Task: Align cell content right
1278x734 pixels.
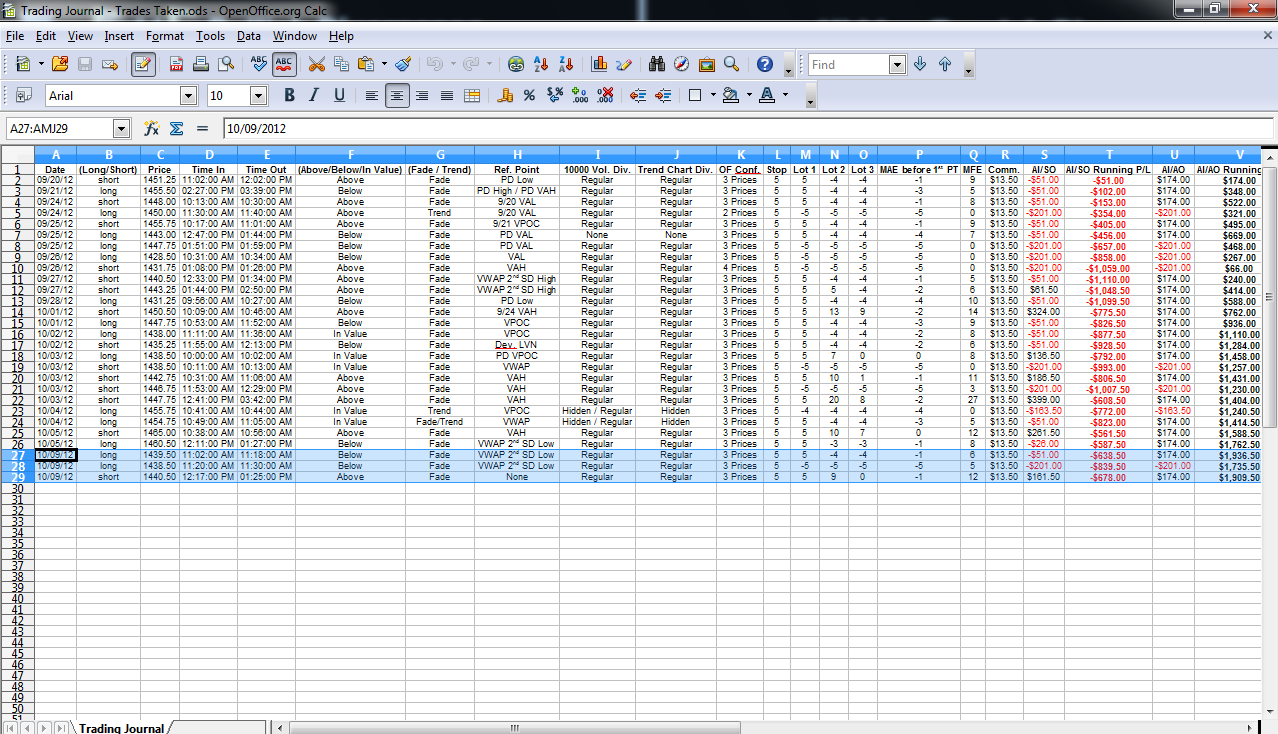Action: pyautogui.click(x=422, y=95)
